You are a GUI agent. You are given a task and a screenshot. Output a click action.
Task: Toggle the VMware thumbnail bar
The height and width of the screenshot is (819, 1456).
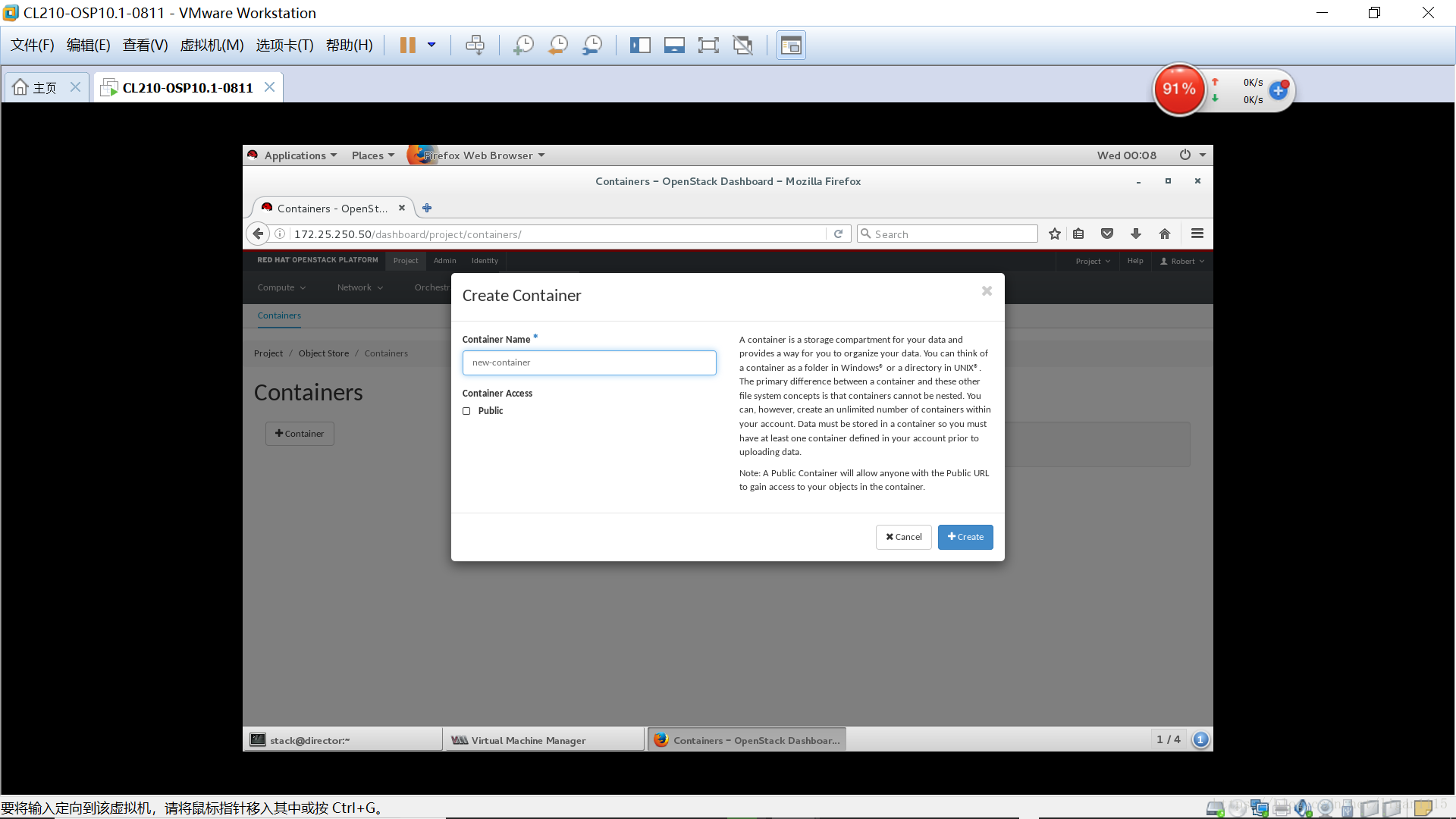pos(674,45)
